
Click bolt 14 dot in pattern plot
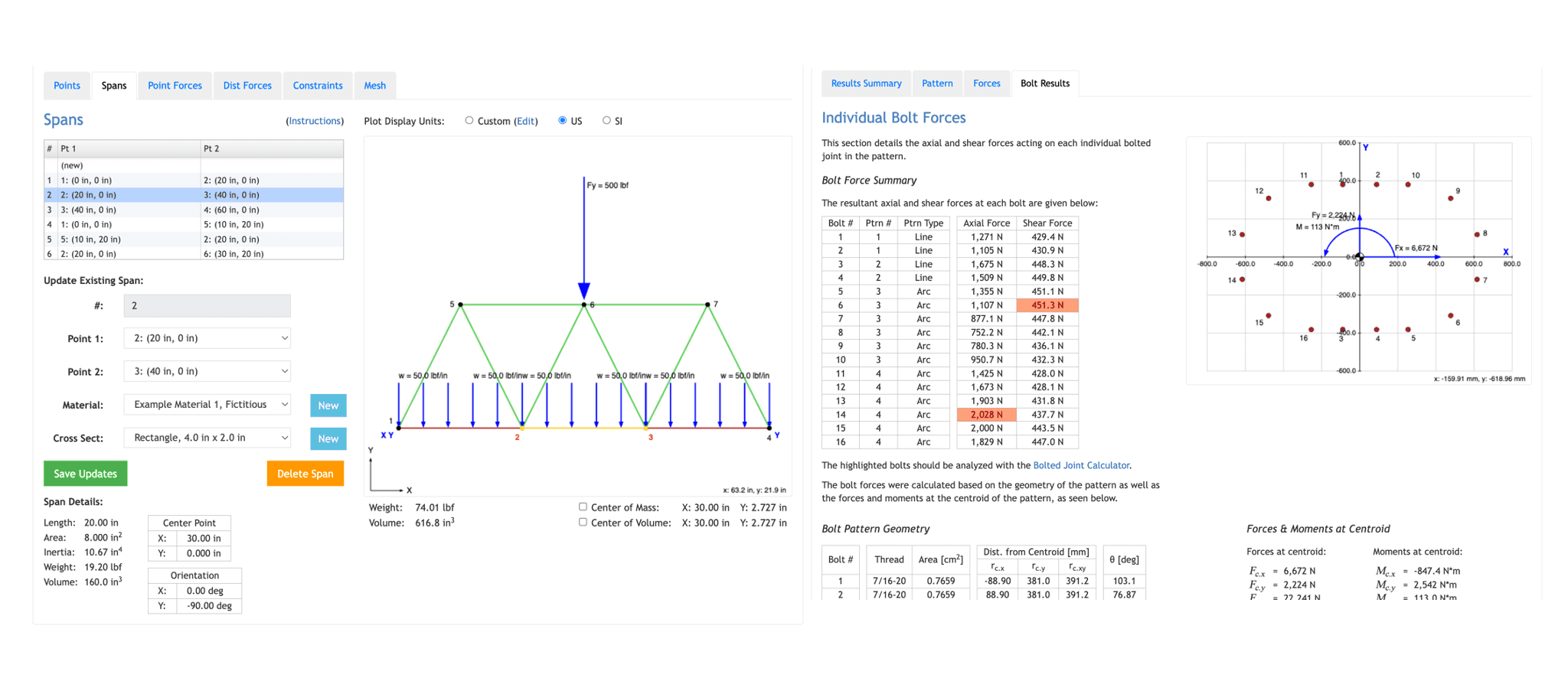[x=1242, y=279]
